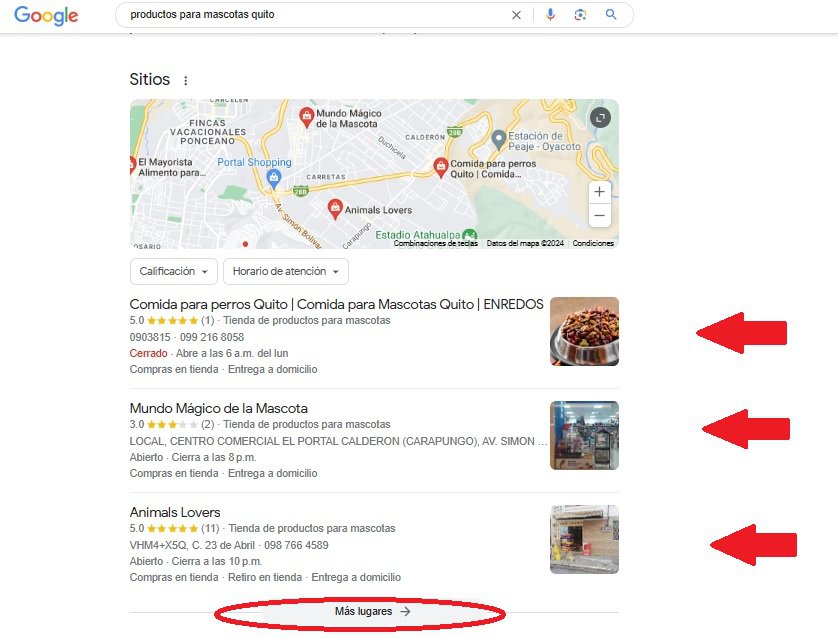Clear the search query with X icon
Image resolution: width=838 pixels, height=639 pixels.
(516, 15)
